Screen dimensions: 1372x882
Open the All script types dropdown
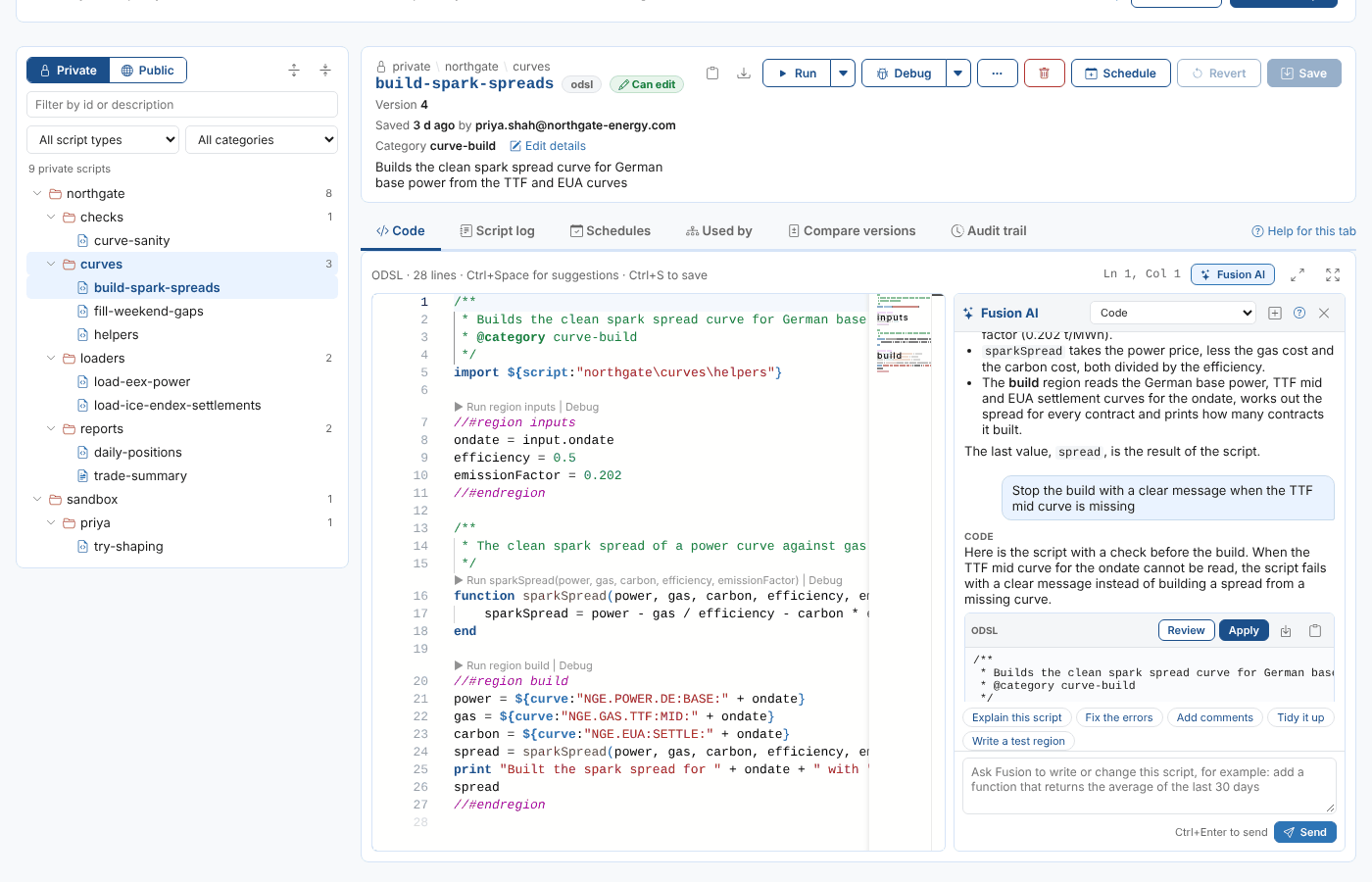coord(103,140)
